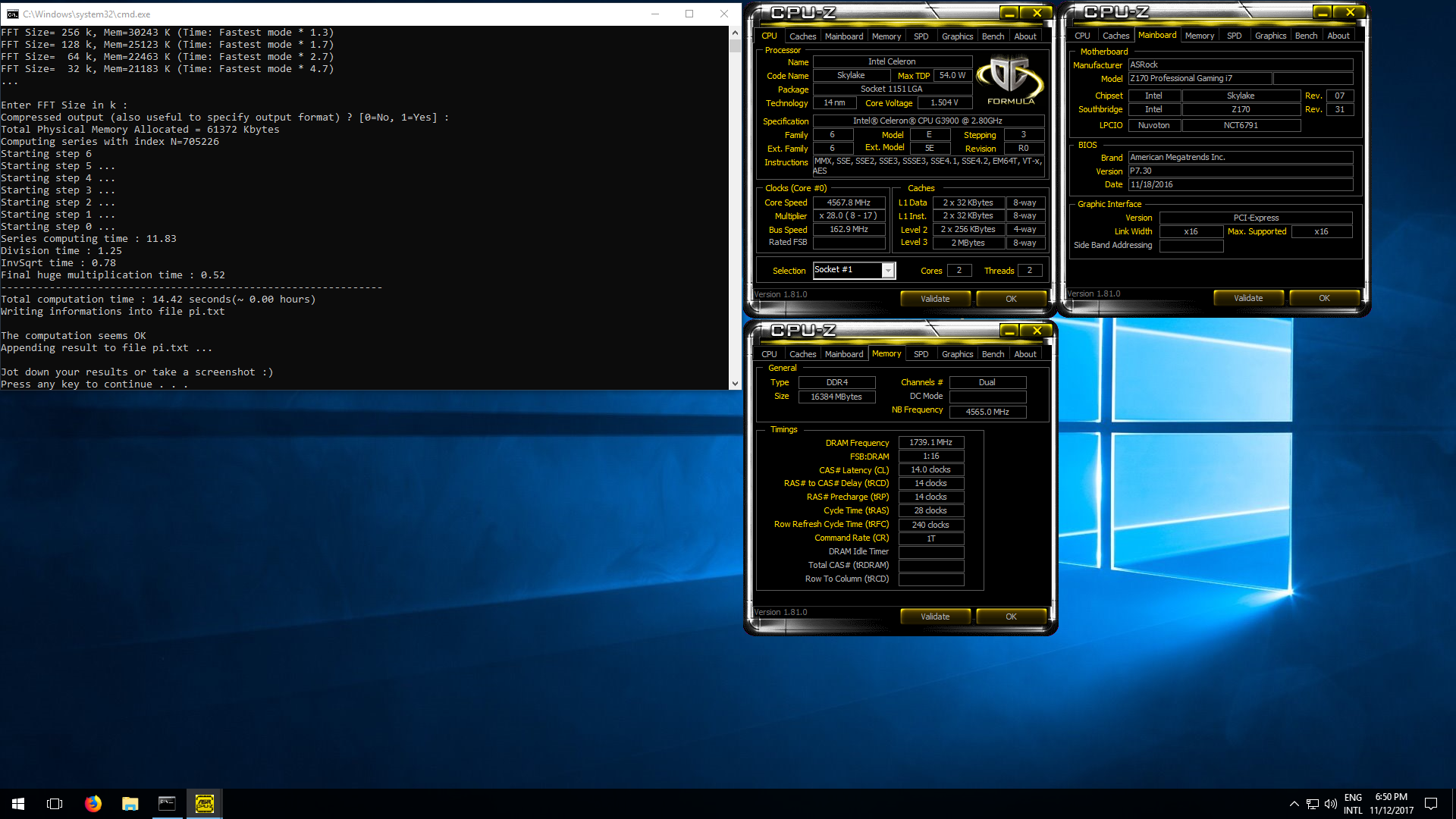Select SPD tab in Mainboard window
Viewport: 1456px width, 819px height.
[1234, 36]
